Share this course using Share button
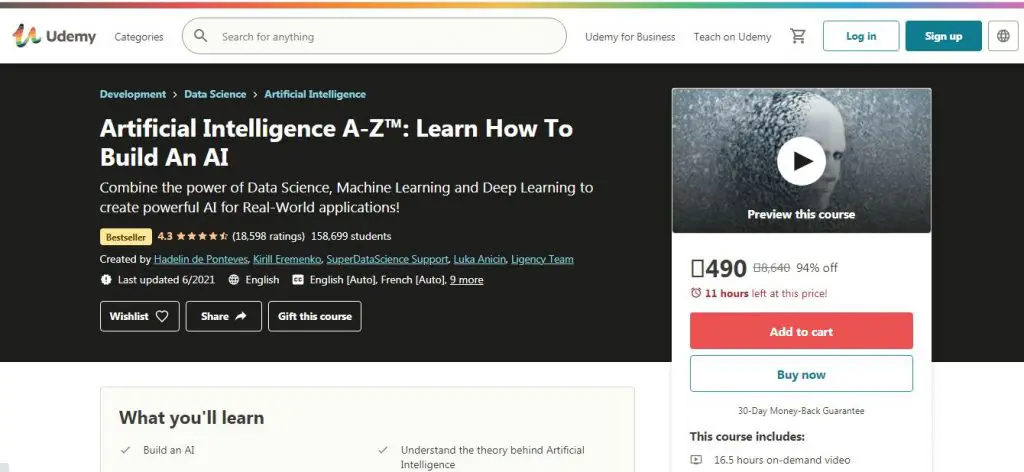This screenshot has height=472, width=1024. (225, 316)
